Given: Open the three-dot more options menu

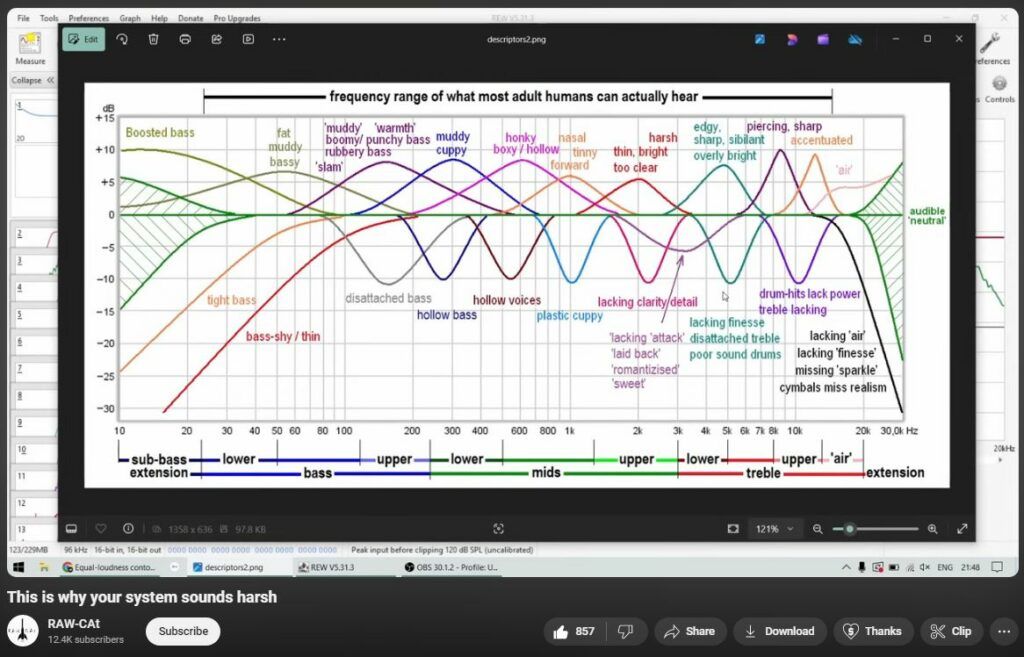Looking at the screenshot, I should 279,39.
